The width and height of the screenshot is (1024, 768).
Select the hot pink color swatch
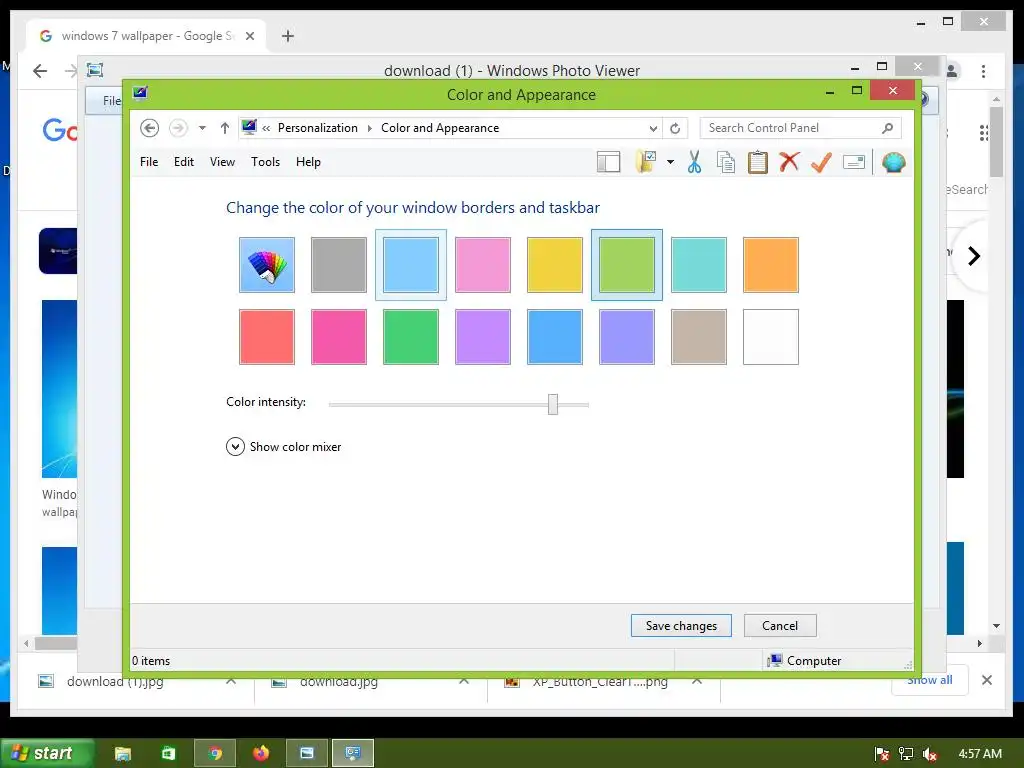tap(339, 337)
